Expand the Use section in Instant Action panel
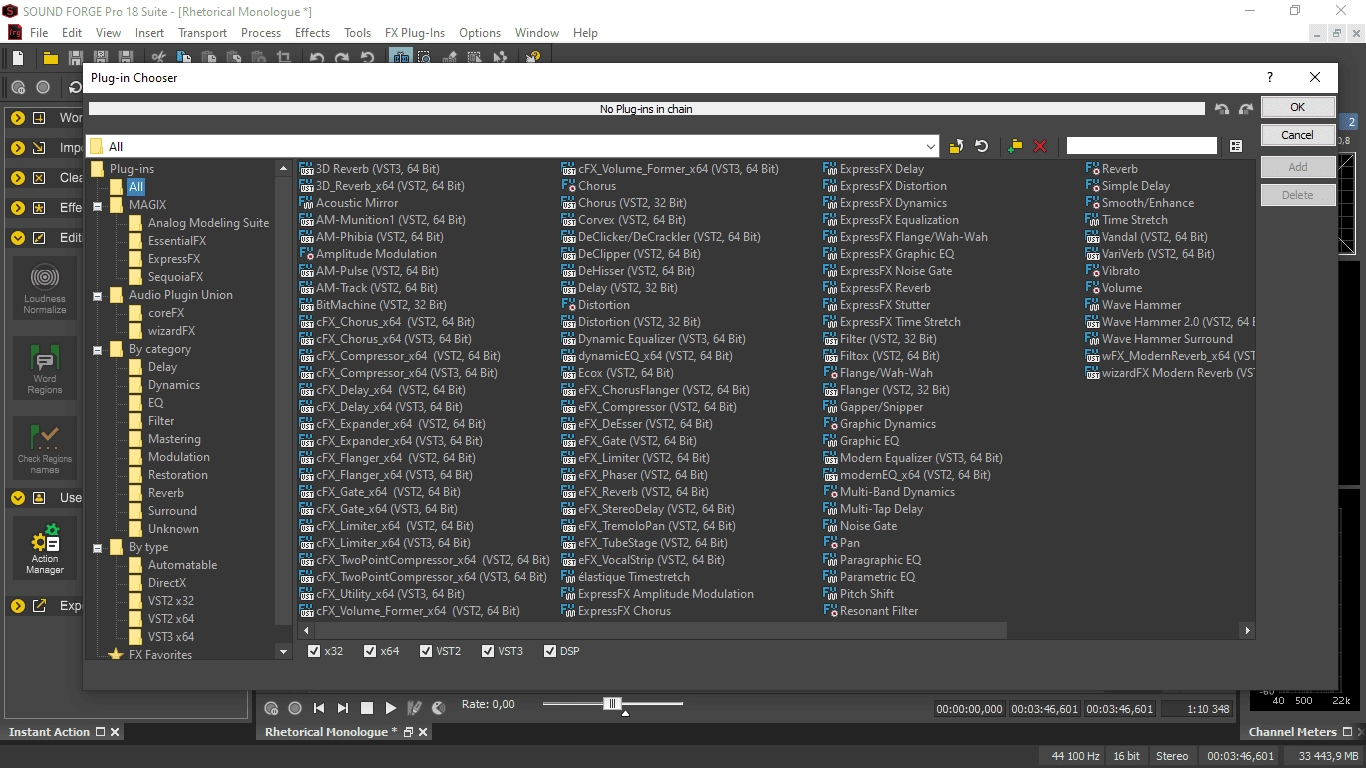 [18, 497]
